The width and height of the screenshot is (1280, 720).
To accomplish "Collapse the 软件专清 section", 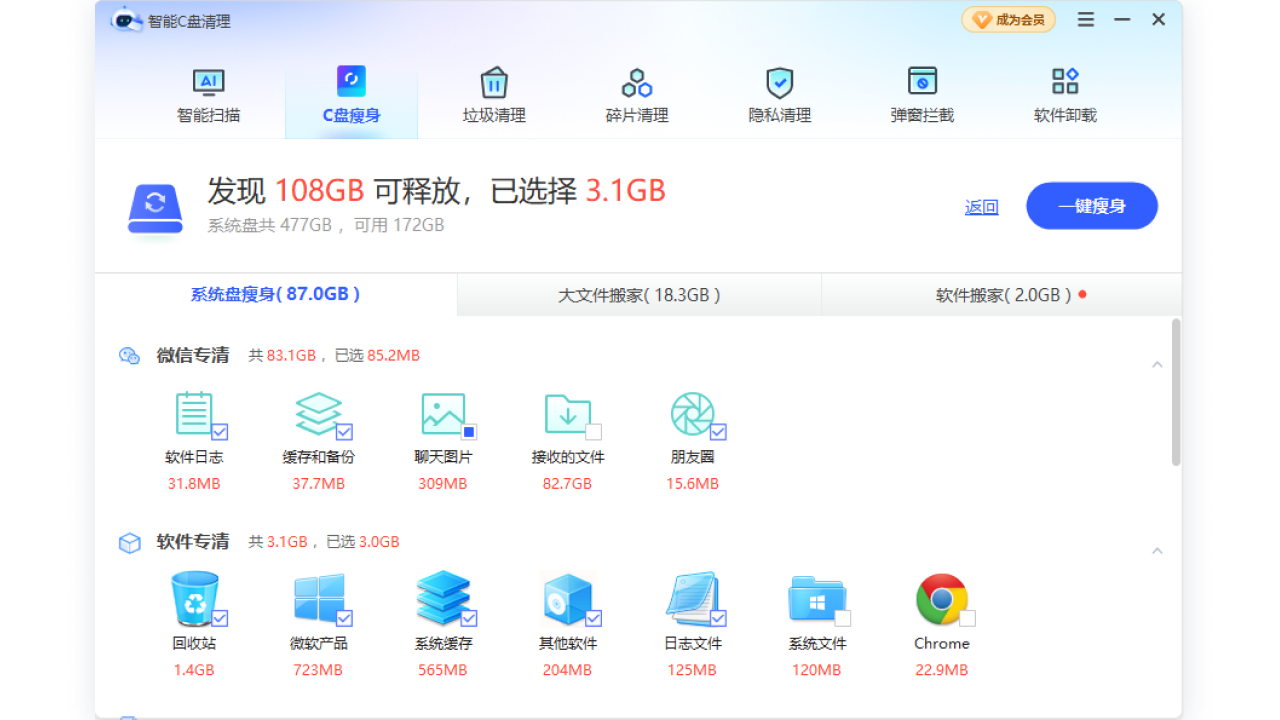I will (1157, 551).
